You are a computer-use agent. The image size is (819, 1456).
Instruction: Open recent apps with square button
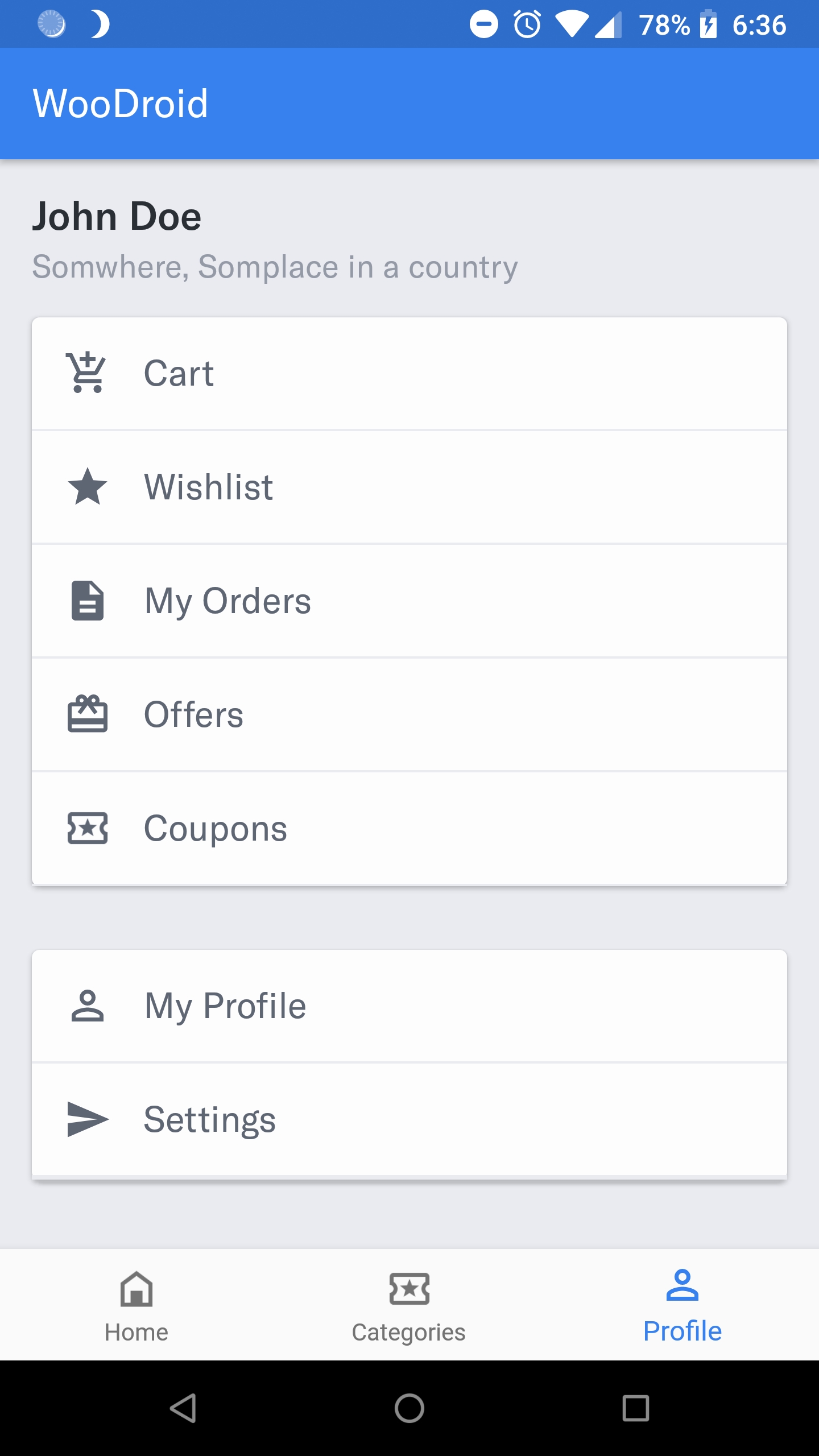click(x=635, y=1408)
